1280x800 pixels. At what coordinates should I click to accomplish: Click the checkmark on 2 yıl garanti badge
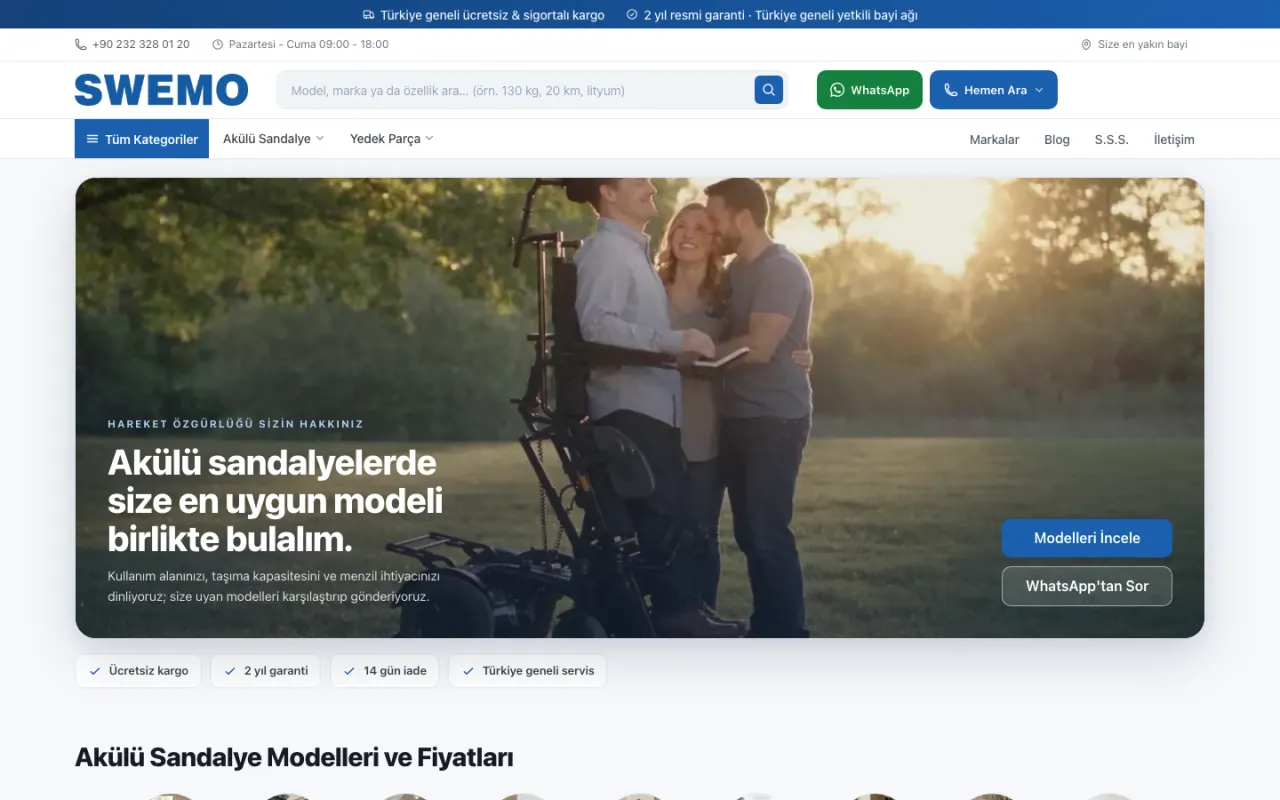pyautogui.click(x=230, y=671)
